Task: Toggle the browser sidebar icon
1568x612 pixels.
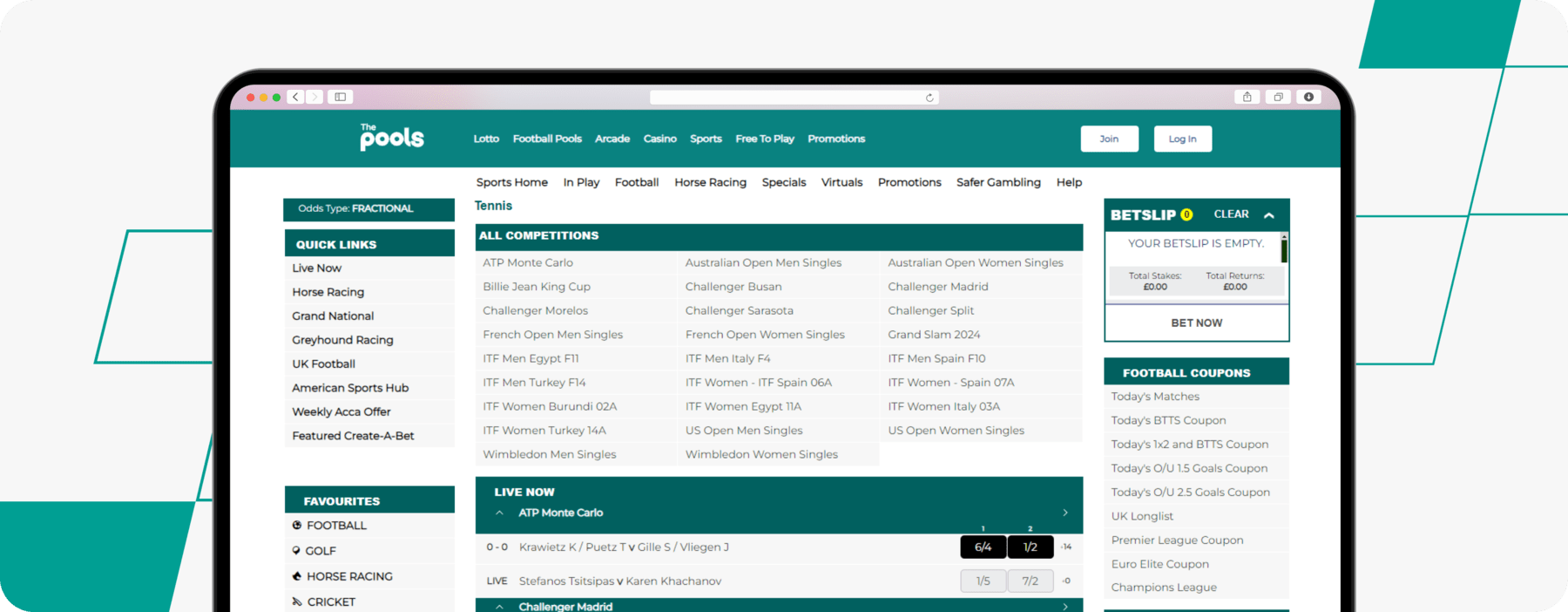Action: point(341,97)
